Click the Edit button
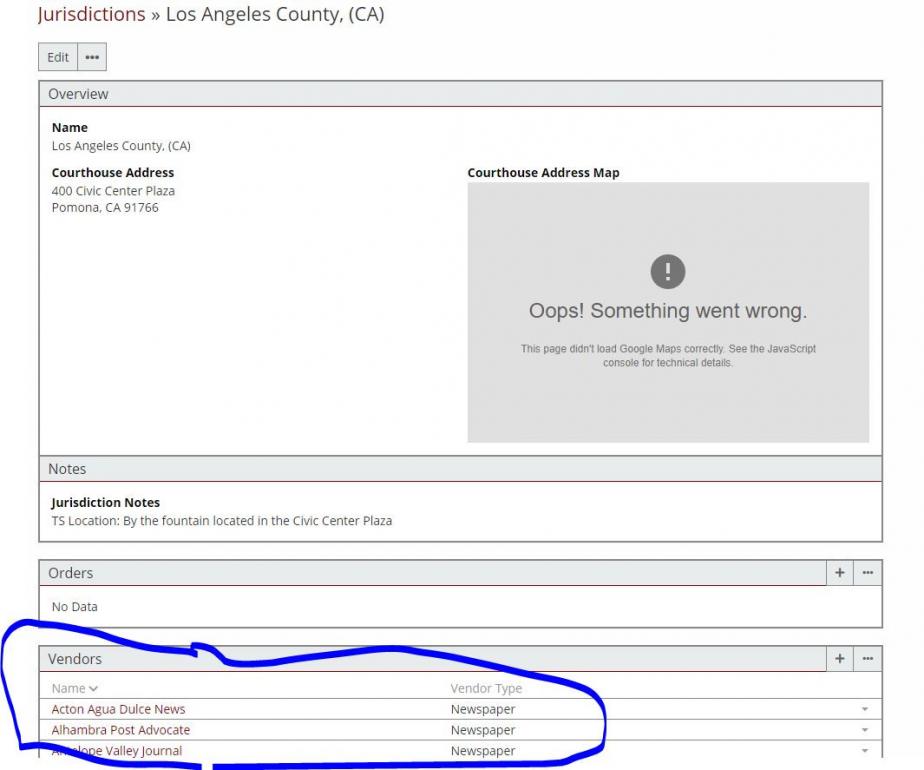 point(58,57)
